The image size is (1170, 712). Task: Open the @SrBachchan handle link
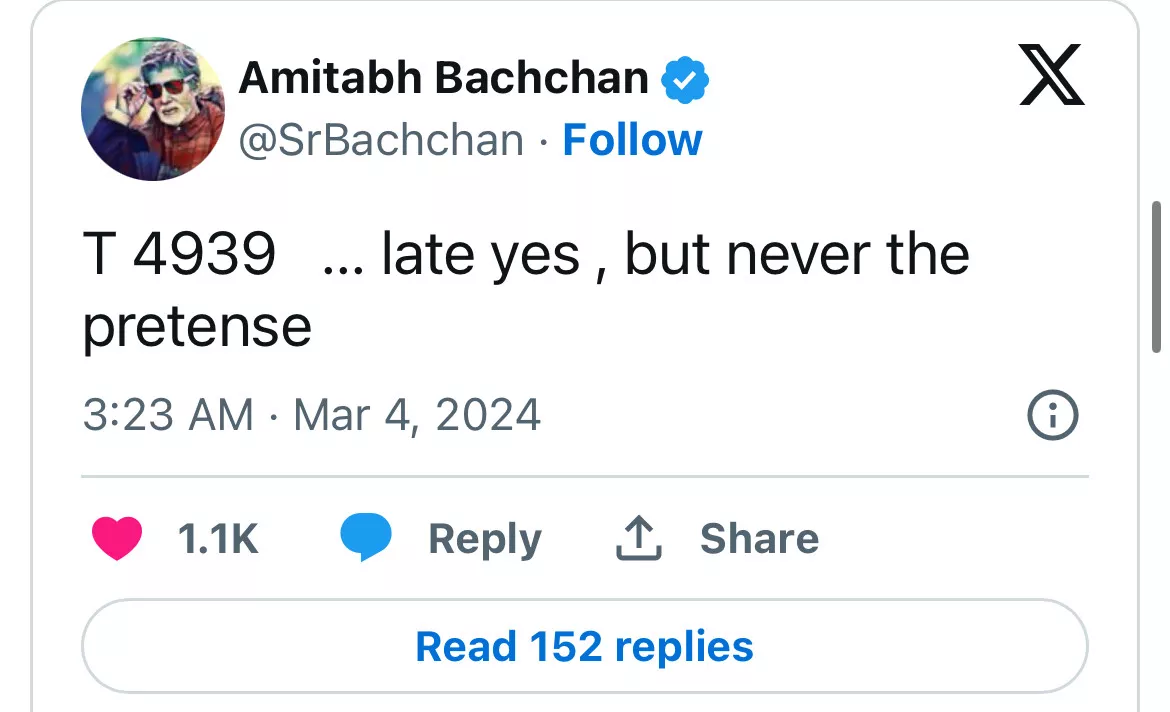click(381, 140)
